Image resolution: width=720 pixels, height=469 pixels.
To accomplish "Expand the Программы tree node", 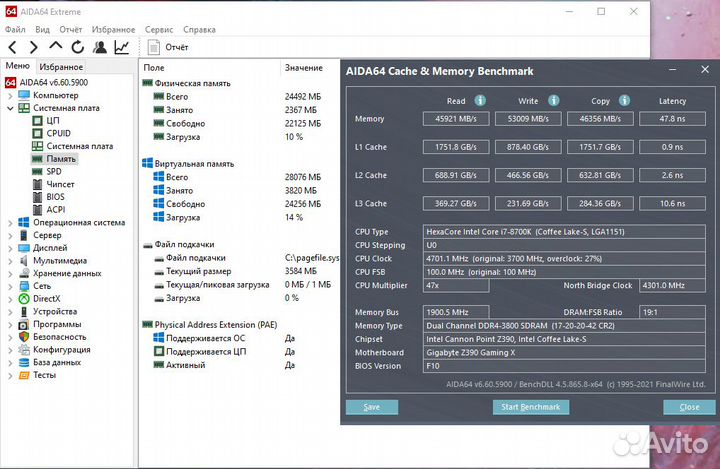I will 11,324.
